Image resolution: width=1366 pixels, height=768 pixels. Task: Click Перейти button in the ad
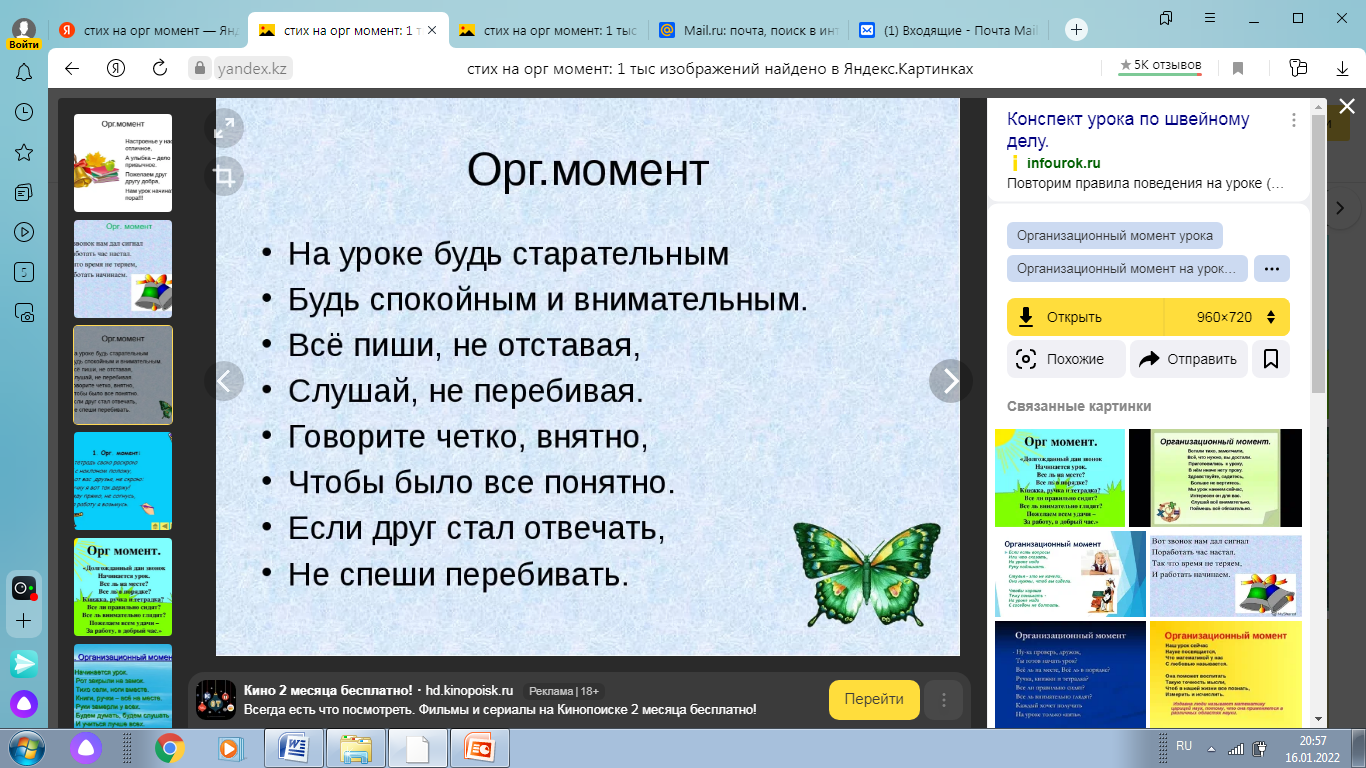point(874,700)
